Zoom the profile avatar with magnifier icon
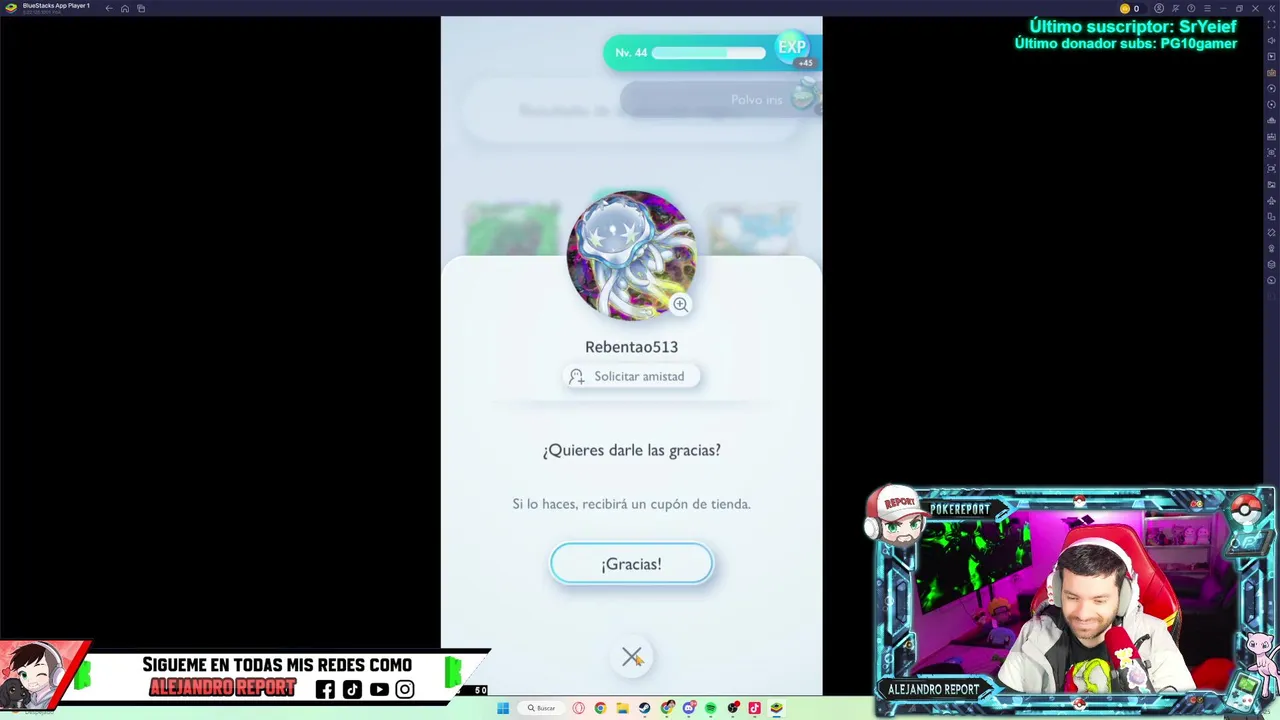This screenshot has height=720, width=1280. coord(680,304)
